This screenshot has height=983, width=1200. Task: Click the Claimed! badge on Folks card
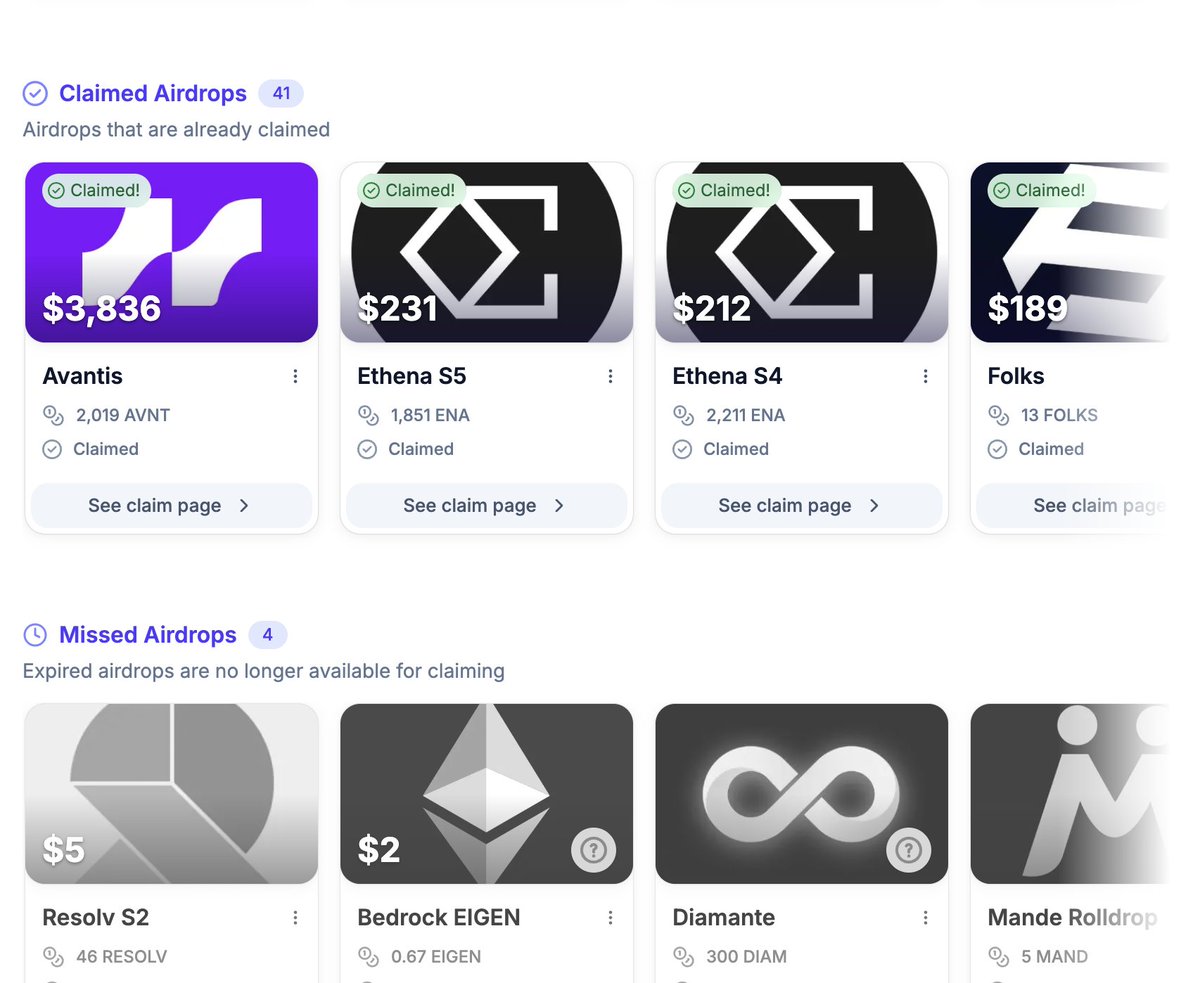[1041, 190]
